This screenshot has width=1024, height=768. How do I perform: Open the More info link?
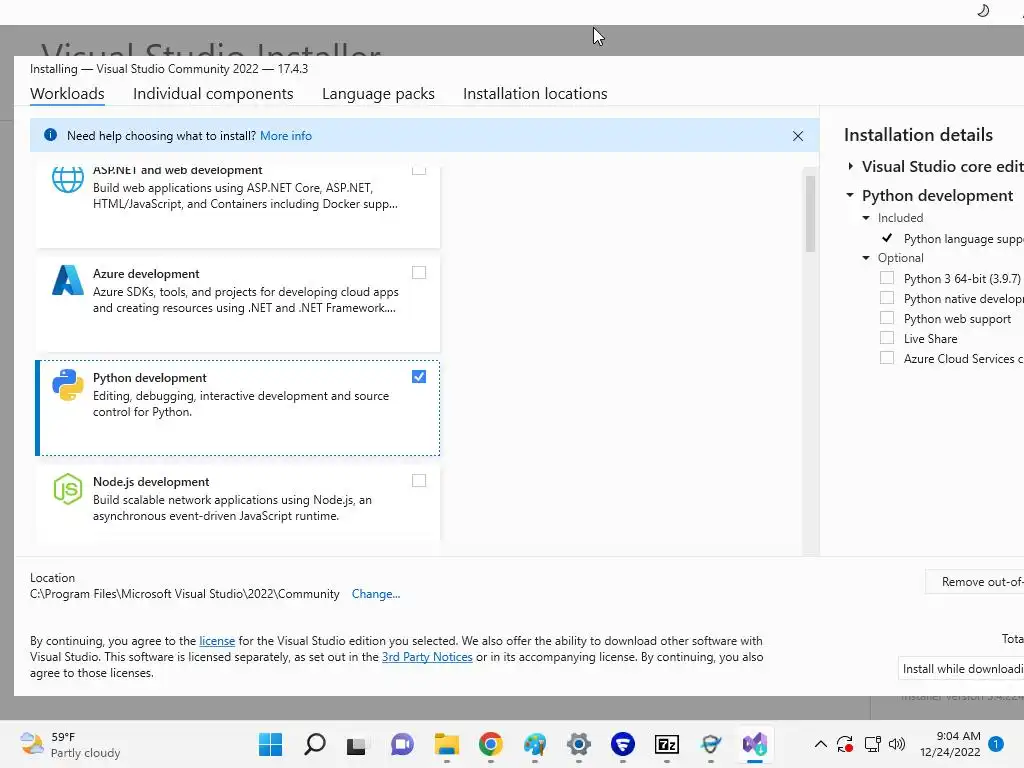coord(286,136)
